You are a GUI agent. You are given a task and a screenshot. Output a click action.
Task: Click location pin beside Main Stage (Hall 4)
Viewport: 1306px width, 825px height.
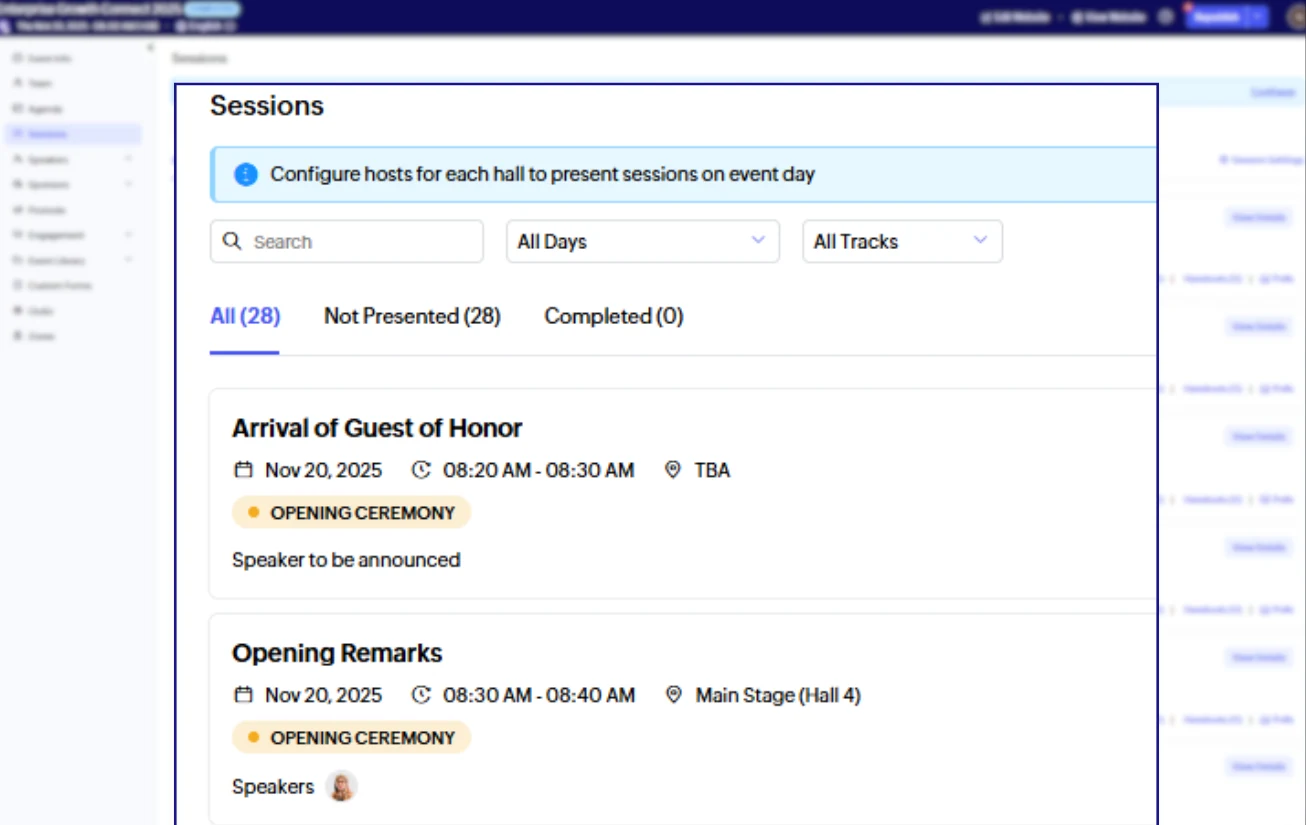673,694
